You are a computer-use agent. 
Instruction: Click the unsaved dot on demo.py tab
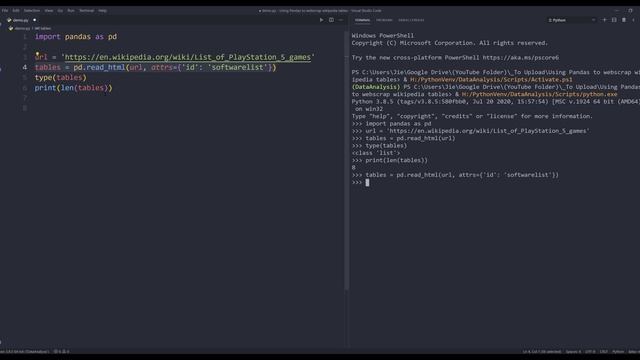35,20
